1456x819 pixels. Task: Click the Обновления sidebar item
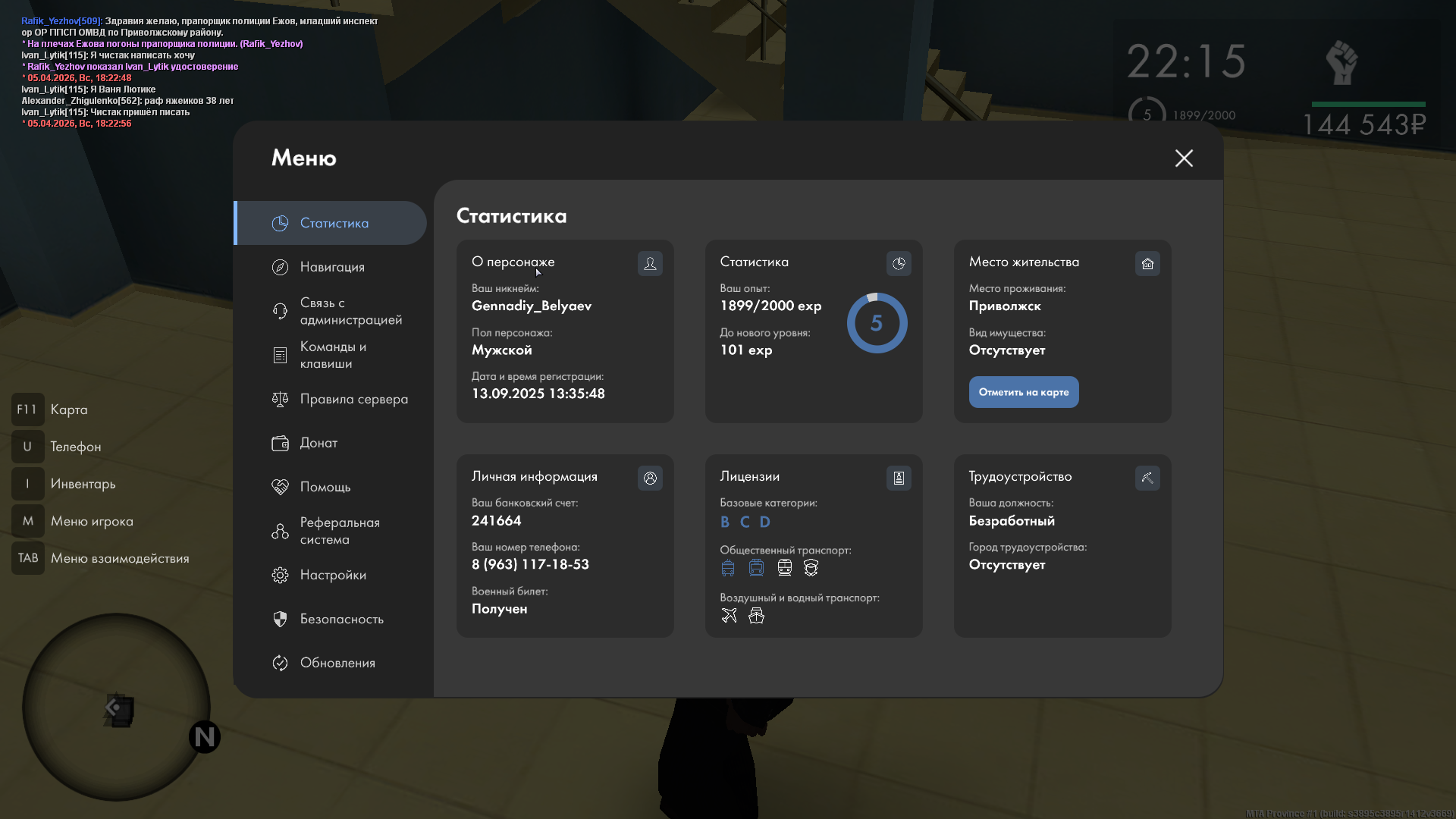(337, 663)
